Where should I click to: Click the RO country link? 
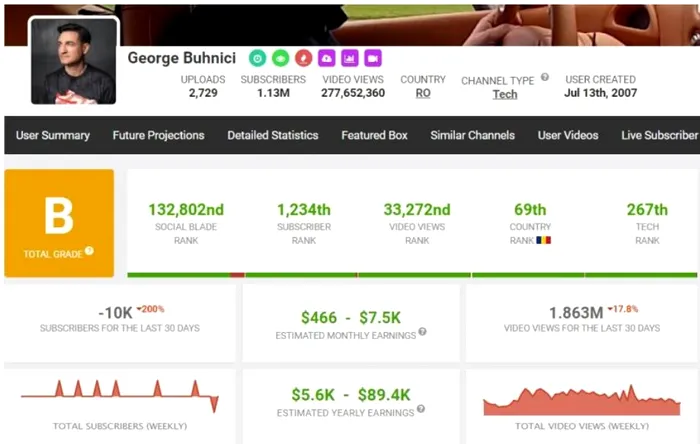click(x=423, y=94)
